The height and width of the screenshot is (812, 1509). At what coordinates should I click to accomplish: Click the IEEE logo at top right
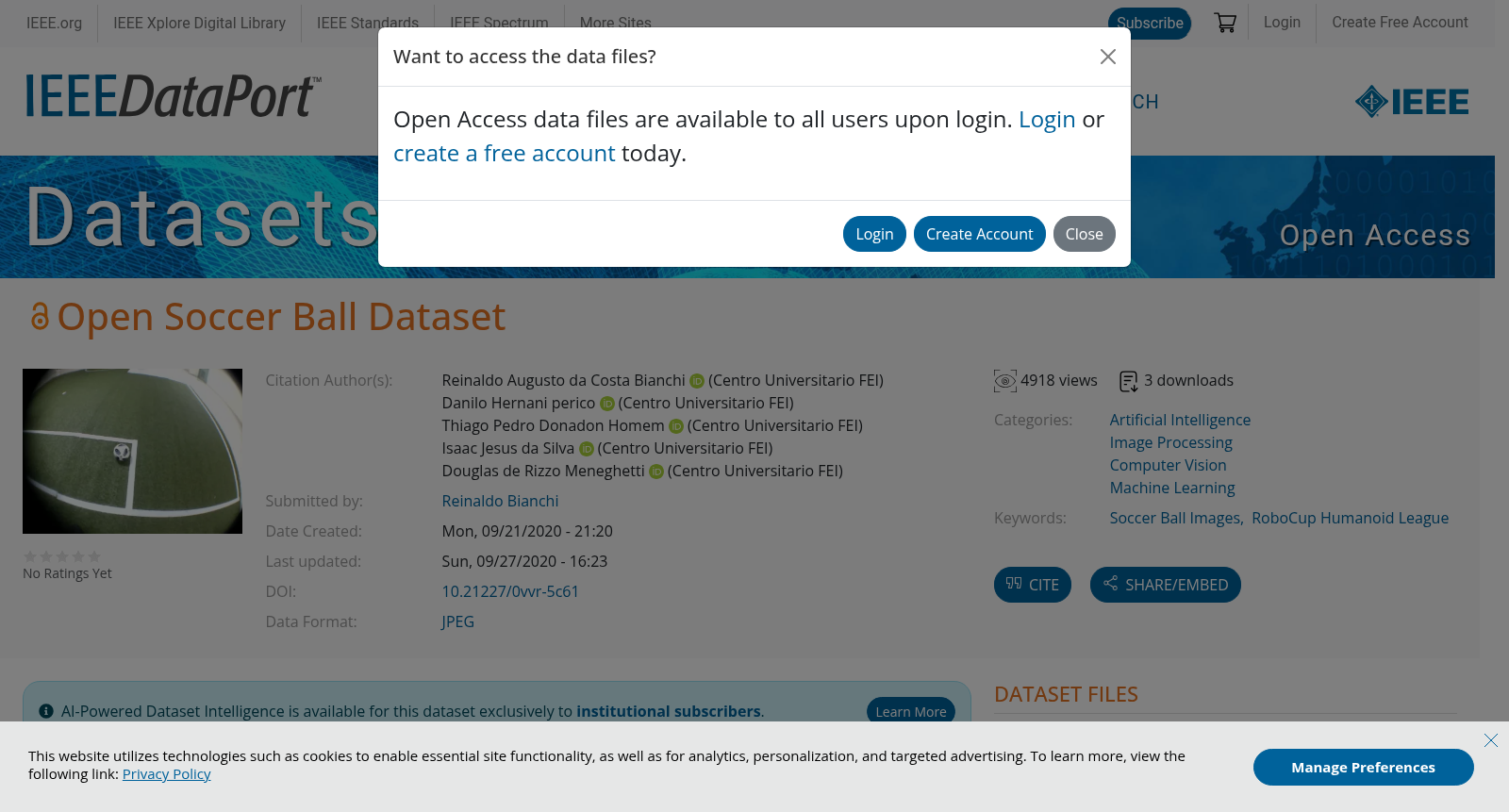(1412, 102)
